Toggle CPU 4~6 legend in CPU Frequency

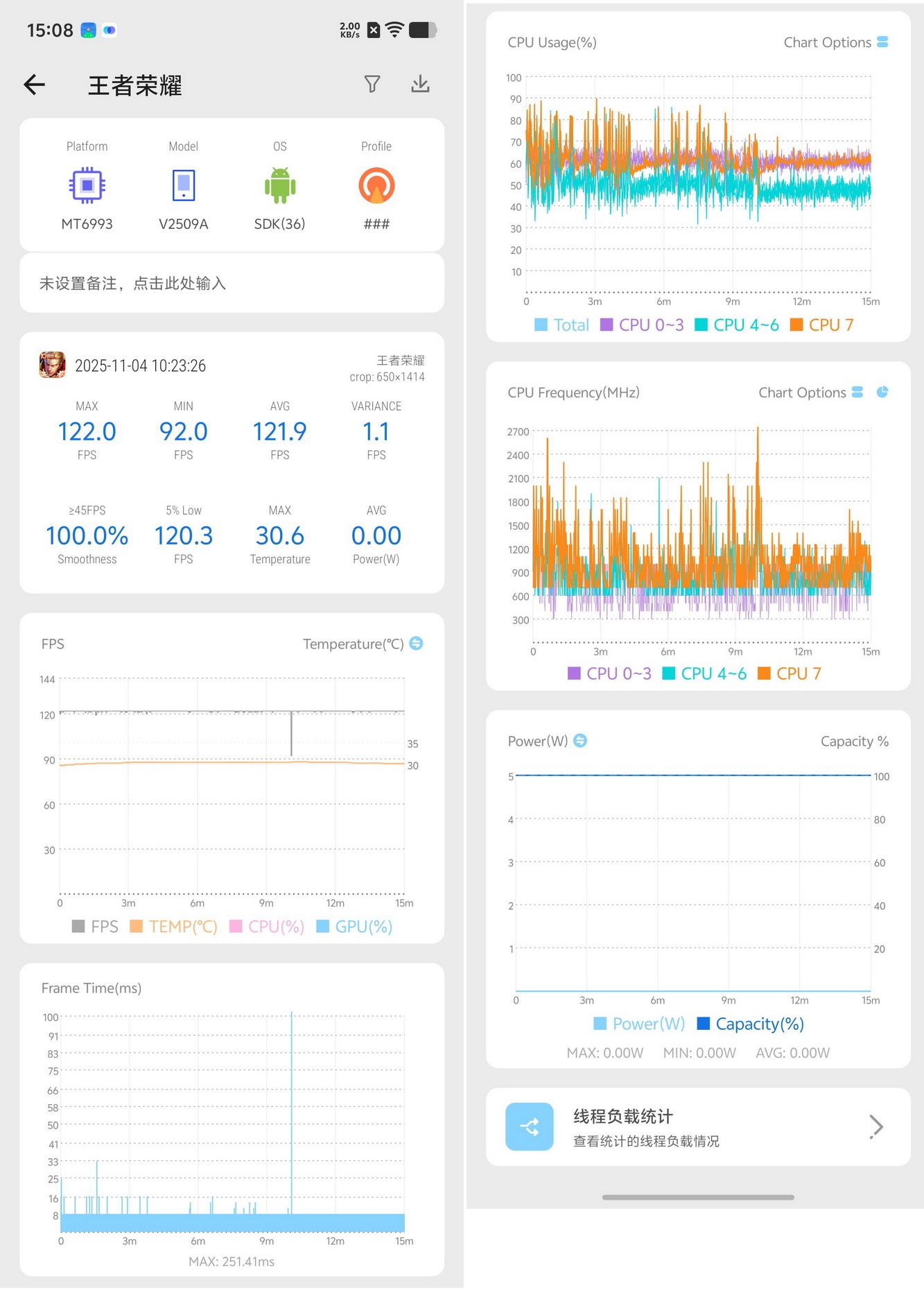tap(704, 673)
